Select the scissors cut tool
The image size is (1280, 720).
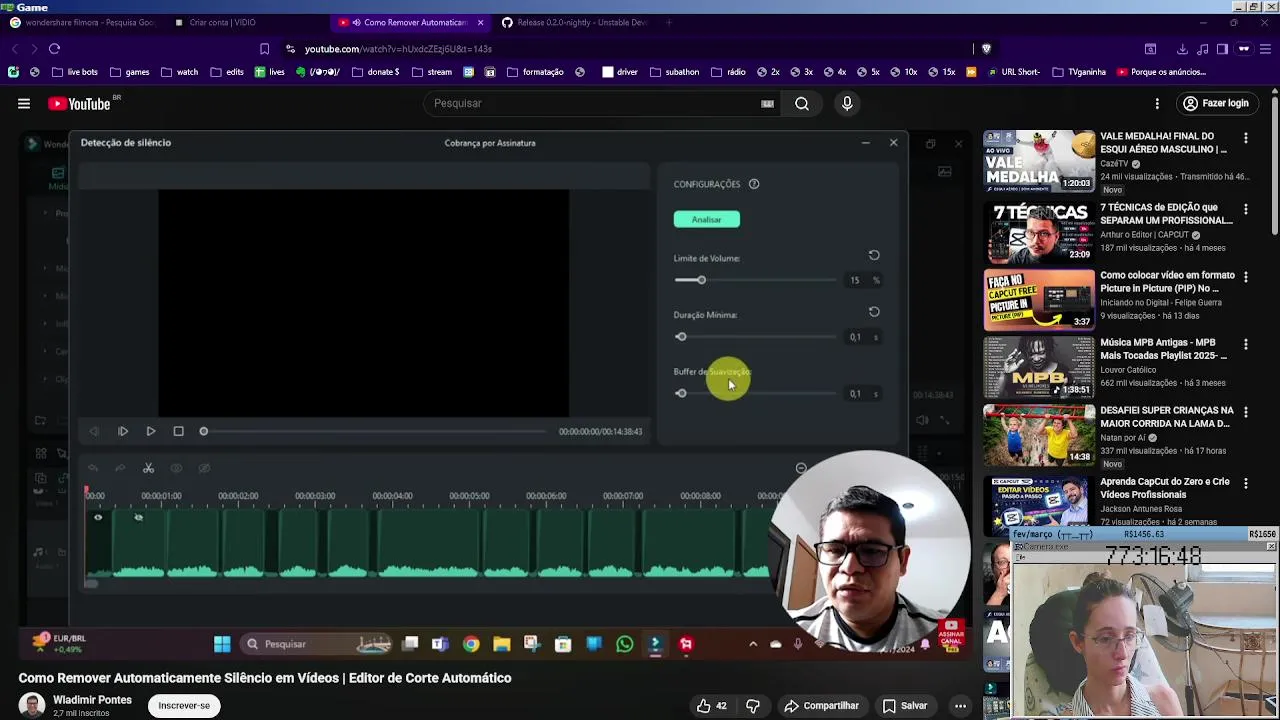148,468
